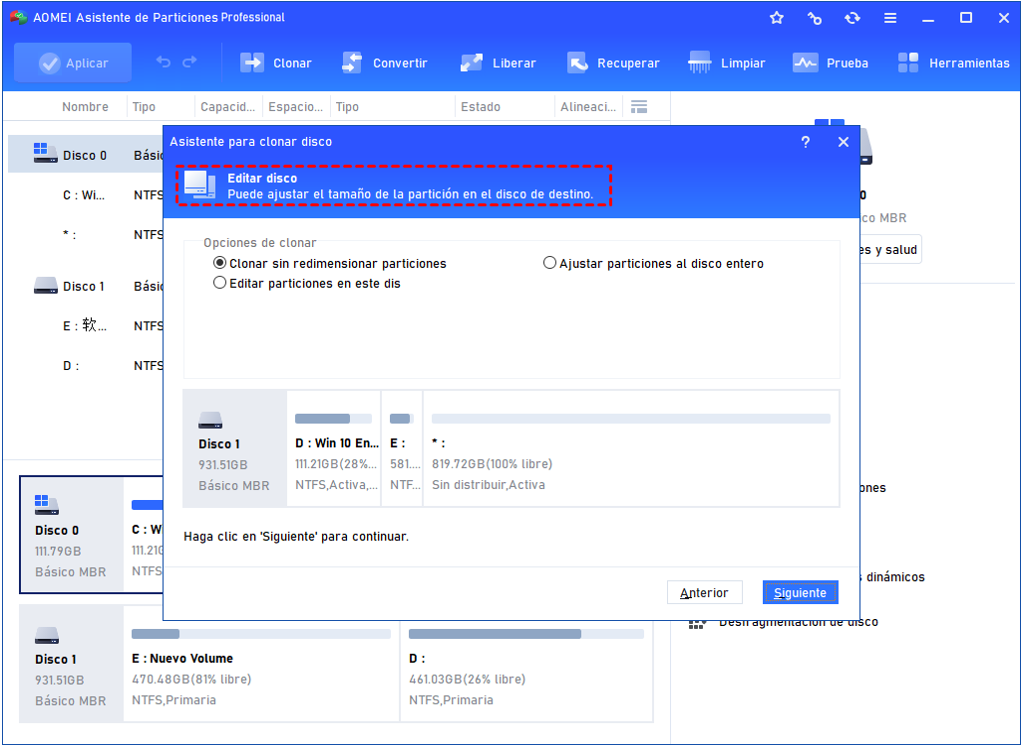The image size is (1027, 750).
Task: Click the undo arrow in toolbar
Action: coord(164,63)
